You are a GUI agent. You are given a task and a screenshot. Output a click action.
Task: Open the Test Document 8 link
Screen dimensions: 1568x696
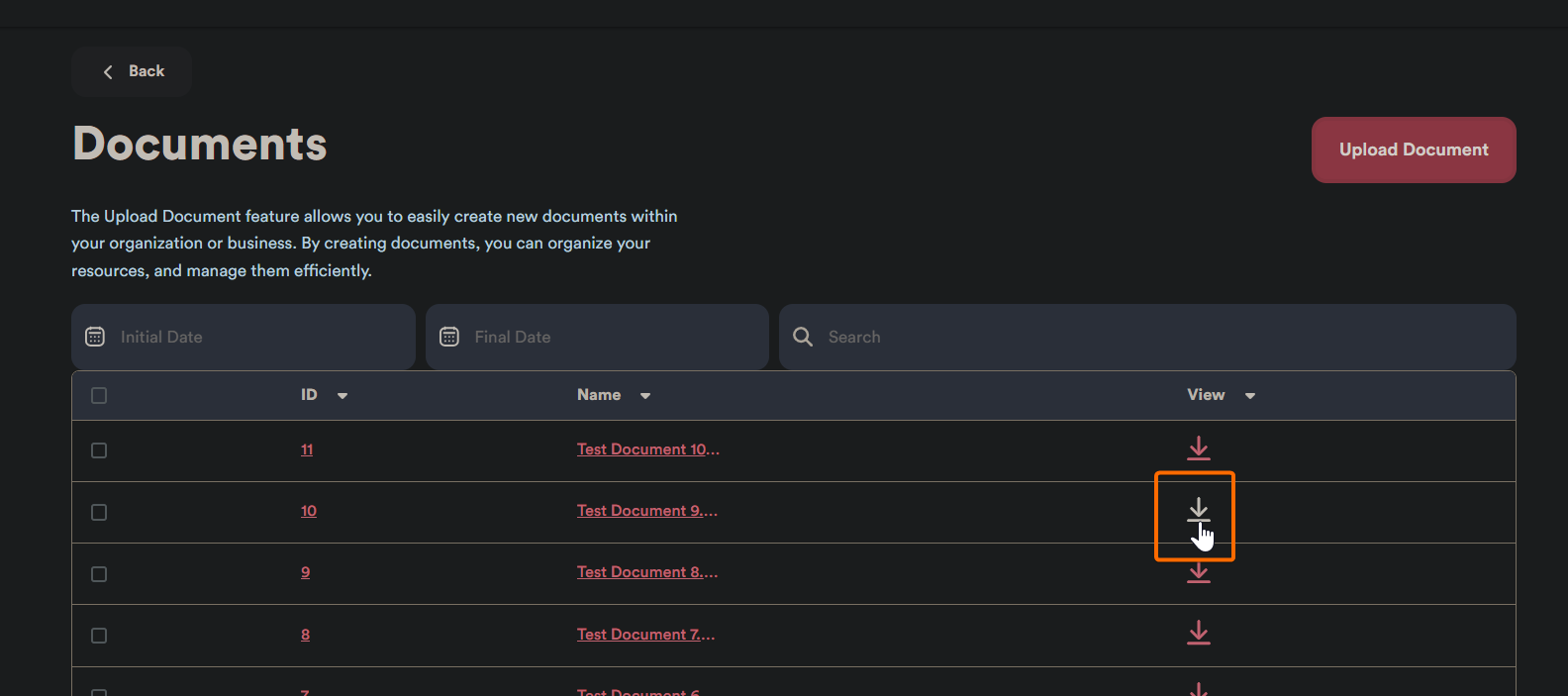coord(646,572)
